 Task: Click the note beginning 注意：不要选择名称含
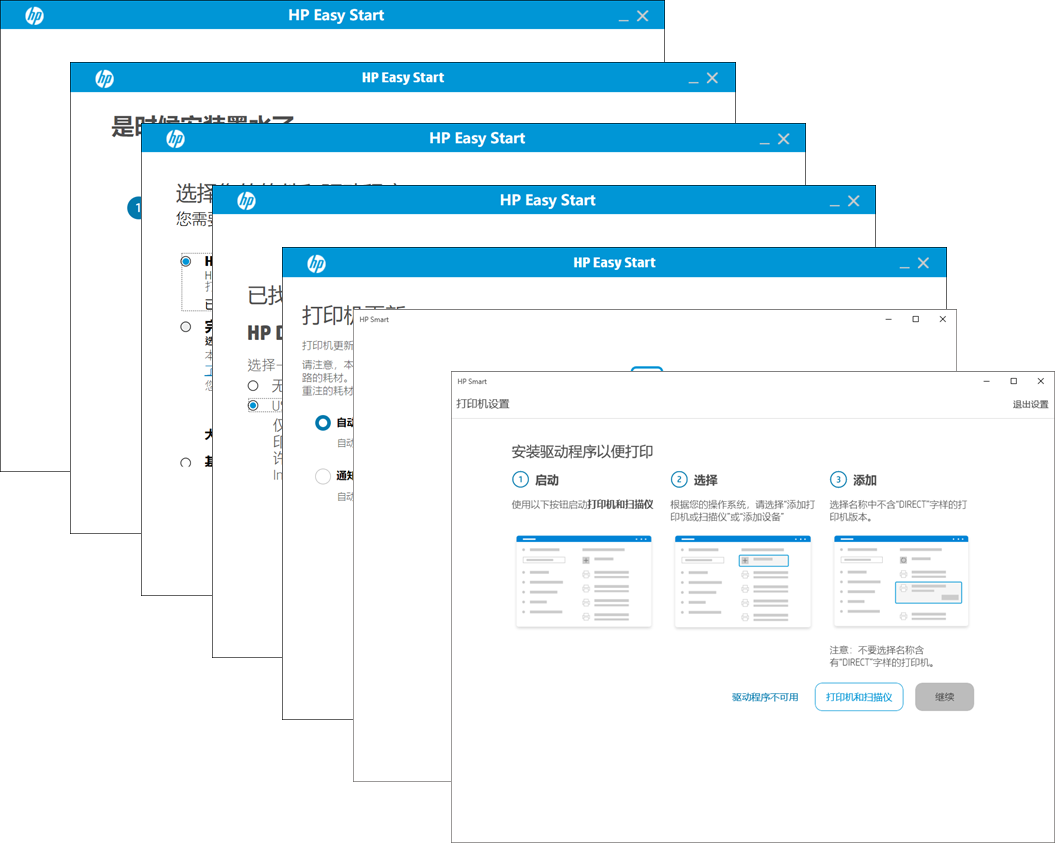point(882,656)
